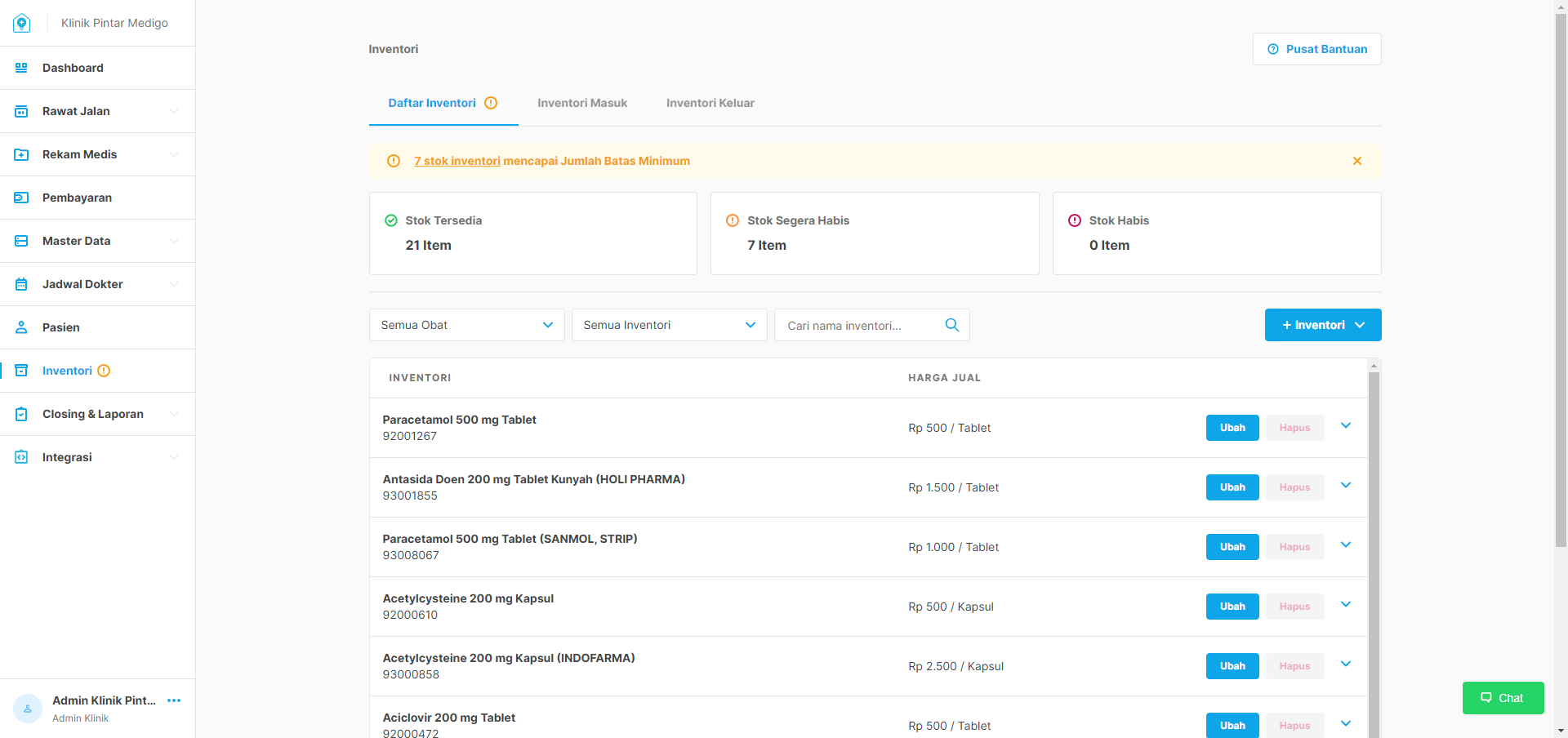
Task: Open Pembayaran in the sidebar
Action: click(98, 198)
